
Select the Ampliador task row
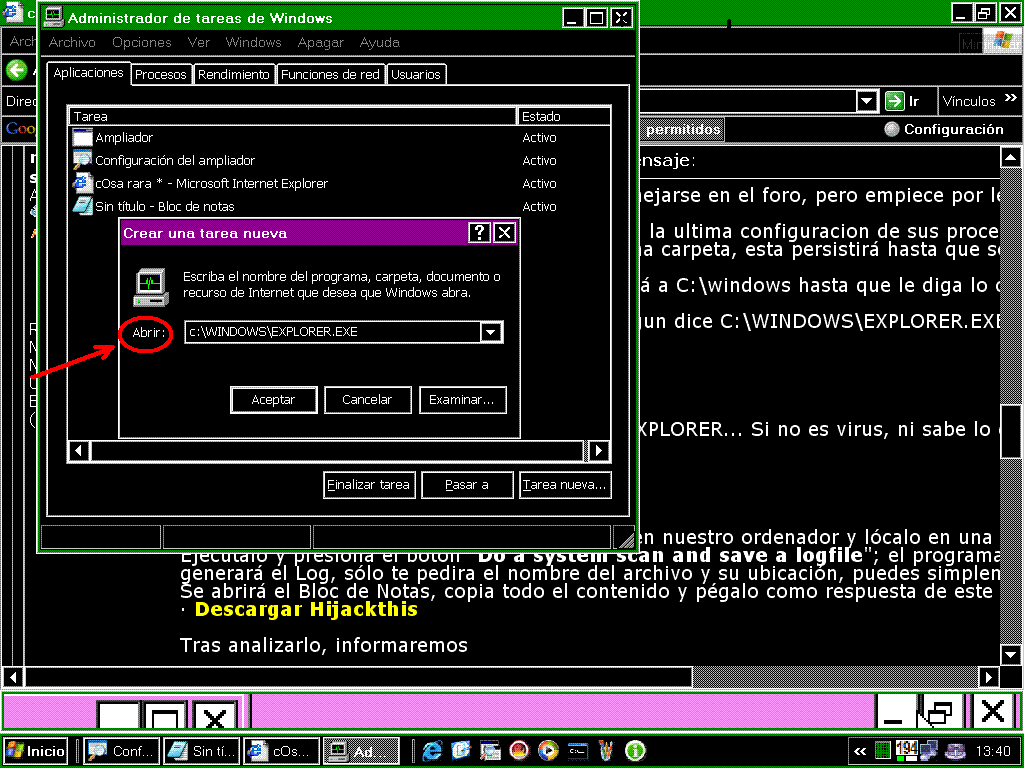(x=340, y=138)
